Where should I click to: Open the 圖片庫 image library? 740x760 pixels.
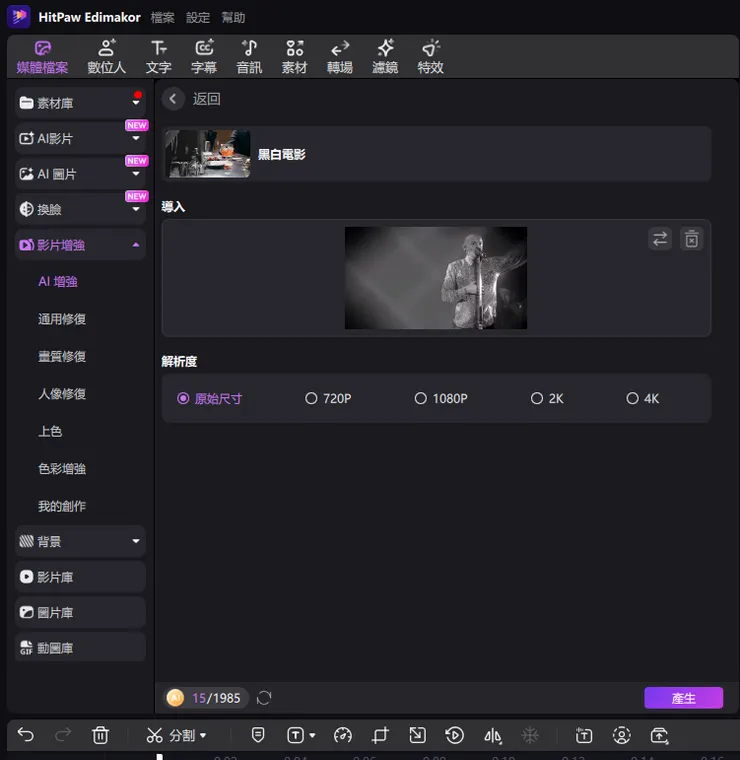click(80, 613)
